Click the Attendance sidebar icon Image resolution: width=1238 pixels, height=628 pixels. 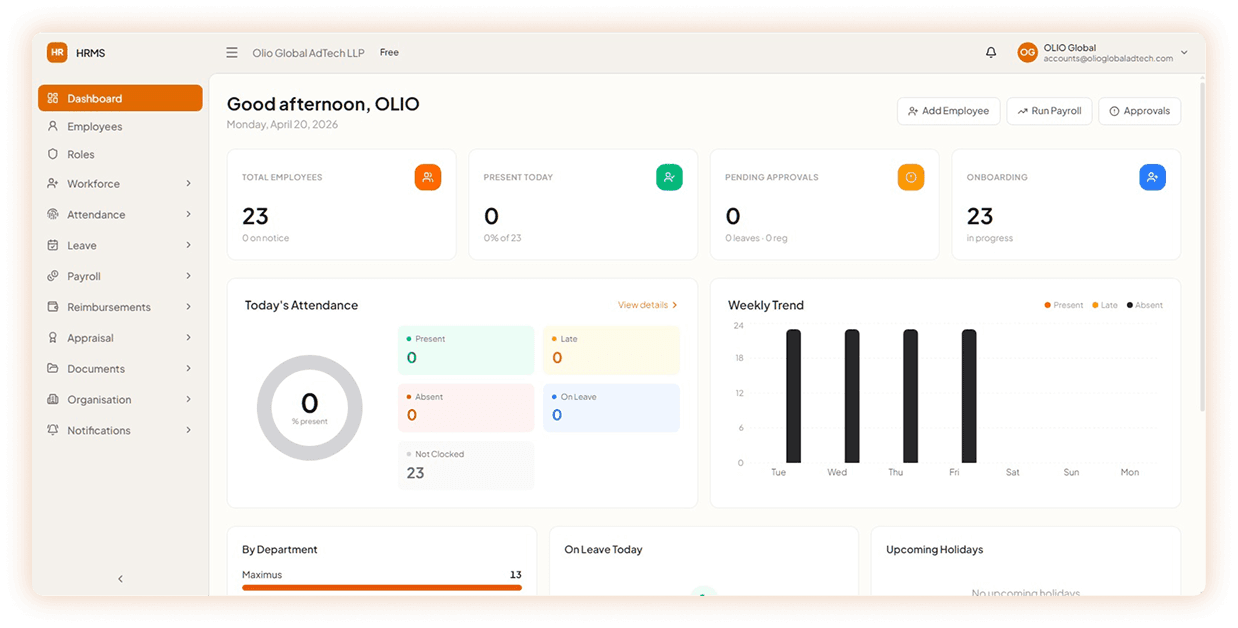coord(53,215)
